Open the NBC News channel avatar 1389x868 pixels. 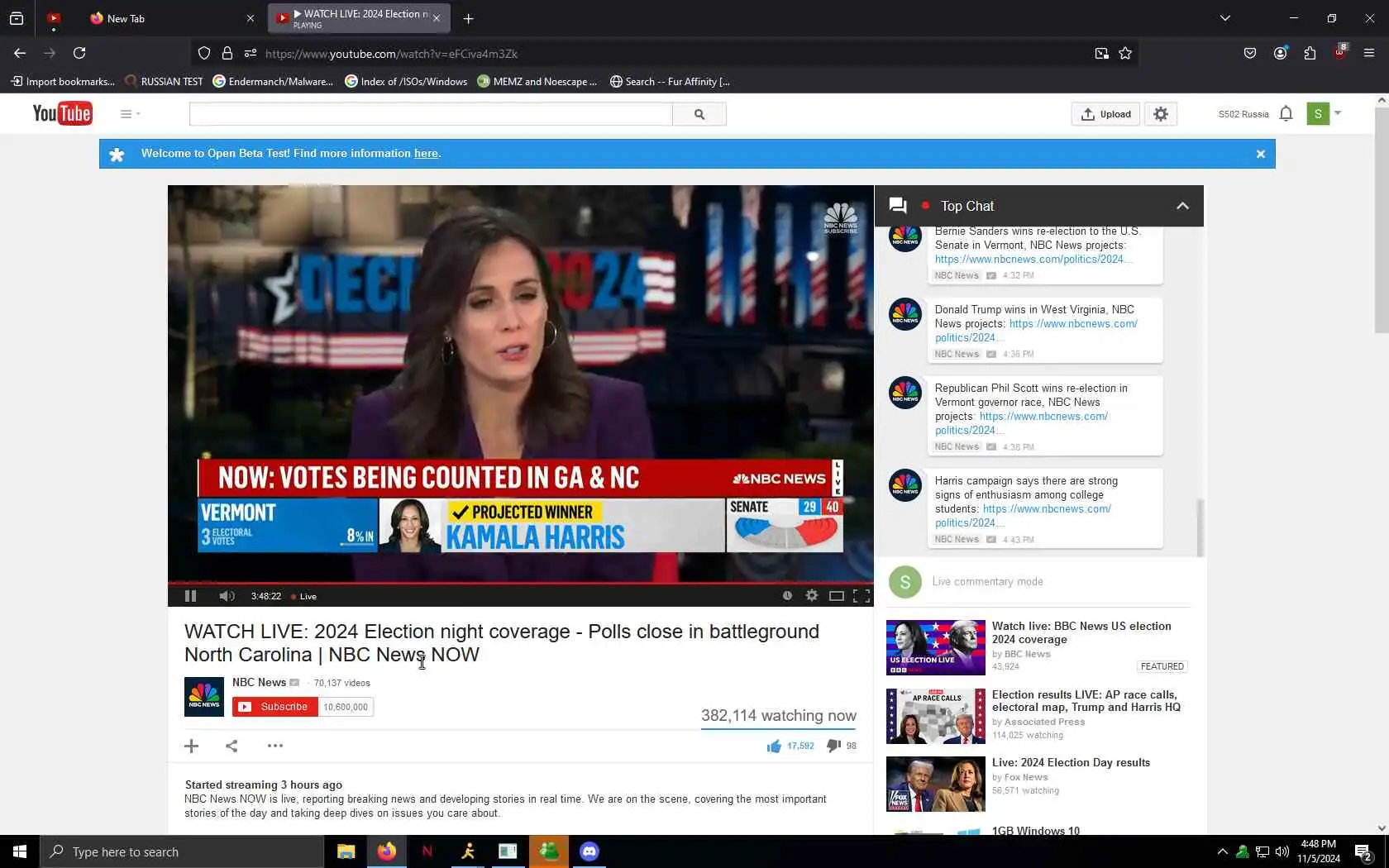point(204,697)
